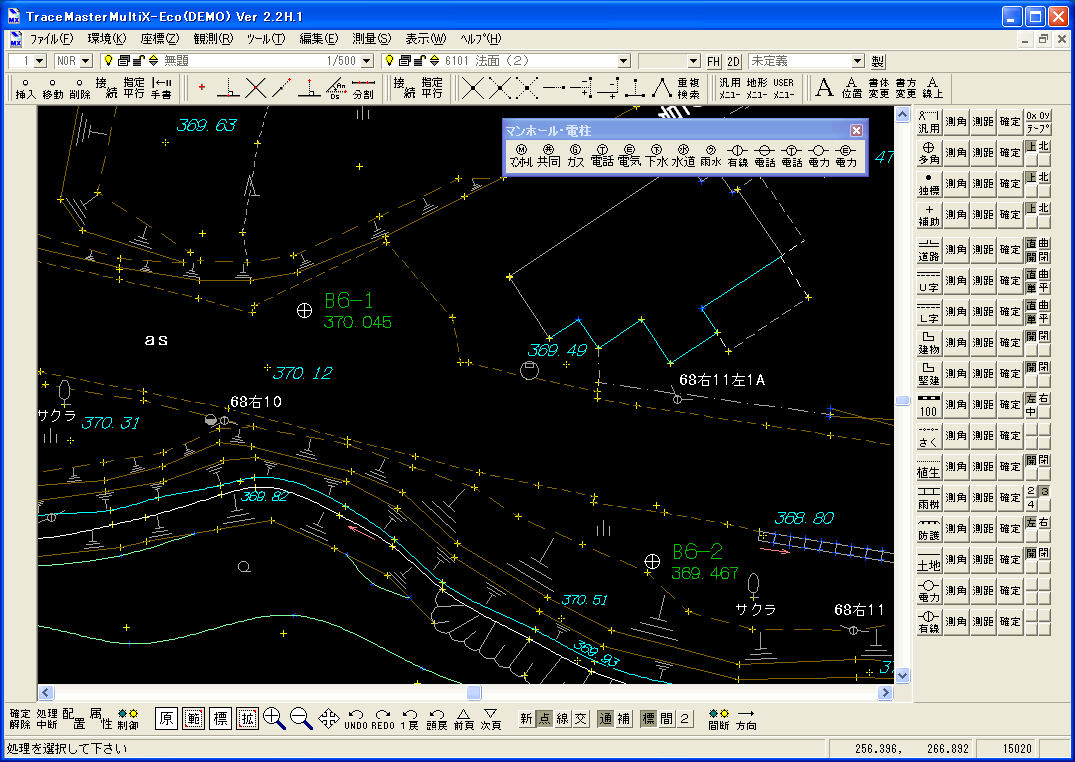
Task: Click the REDO icon
Action: tap(383, 719)
